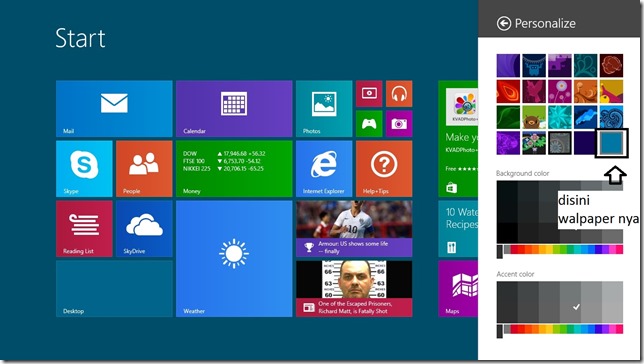Pick the yellow background with red bird
644x364 pixels.
point(611,91)
